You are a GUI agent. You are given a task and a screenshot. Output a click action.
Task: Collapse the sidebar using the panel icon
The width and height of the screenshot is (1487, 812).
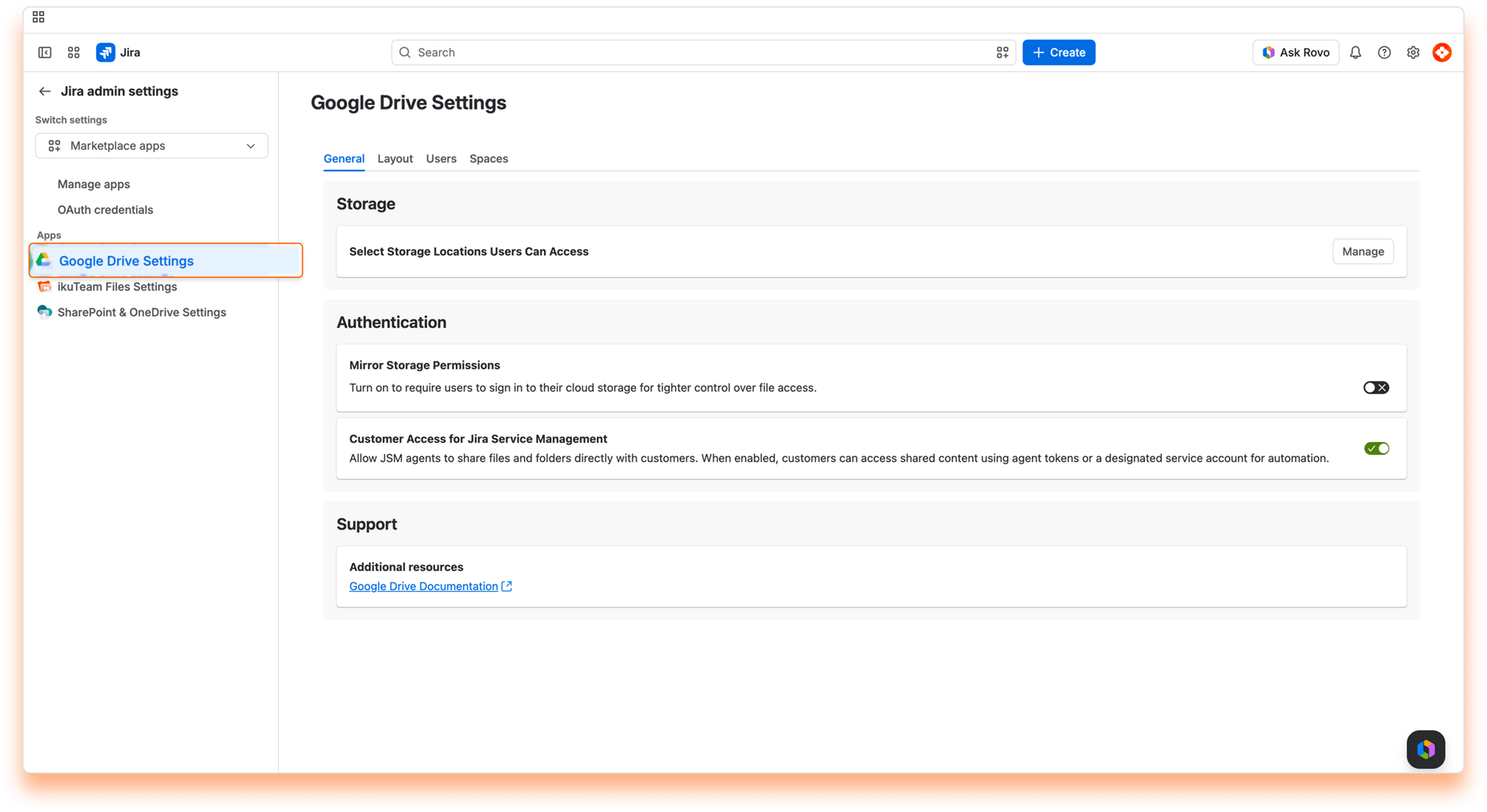45,52
